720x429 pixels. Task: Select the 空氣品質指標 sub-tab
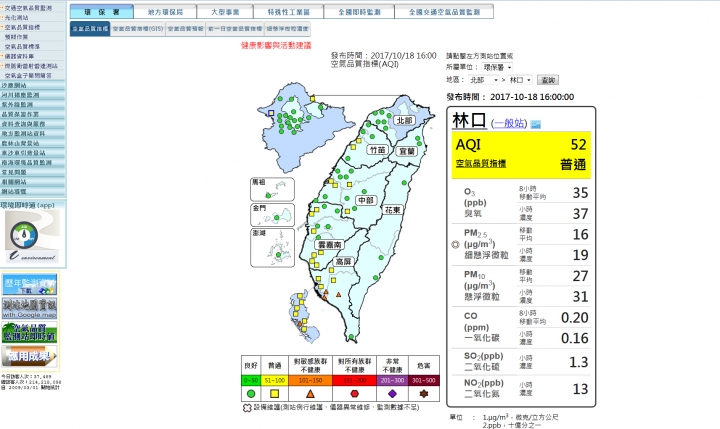coord(90,28)
